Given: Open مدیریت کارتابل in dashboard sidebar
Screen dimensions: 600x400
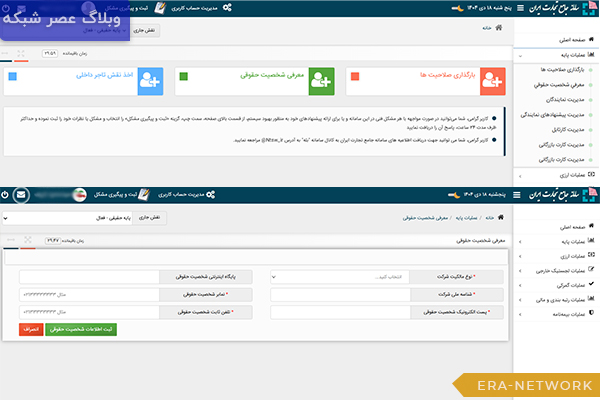Looking at the screenshot, I should (x=568, y=130).
